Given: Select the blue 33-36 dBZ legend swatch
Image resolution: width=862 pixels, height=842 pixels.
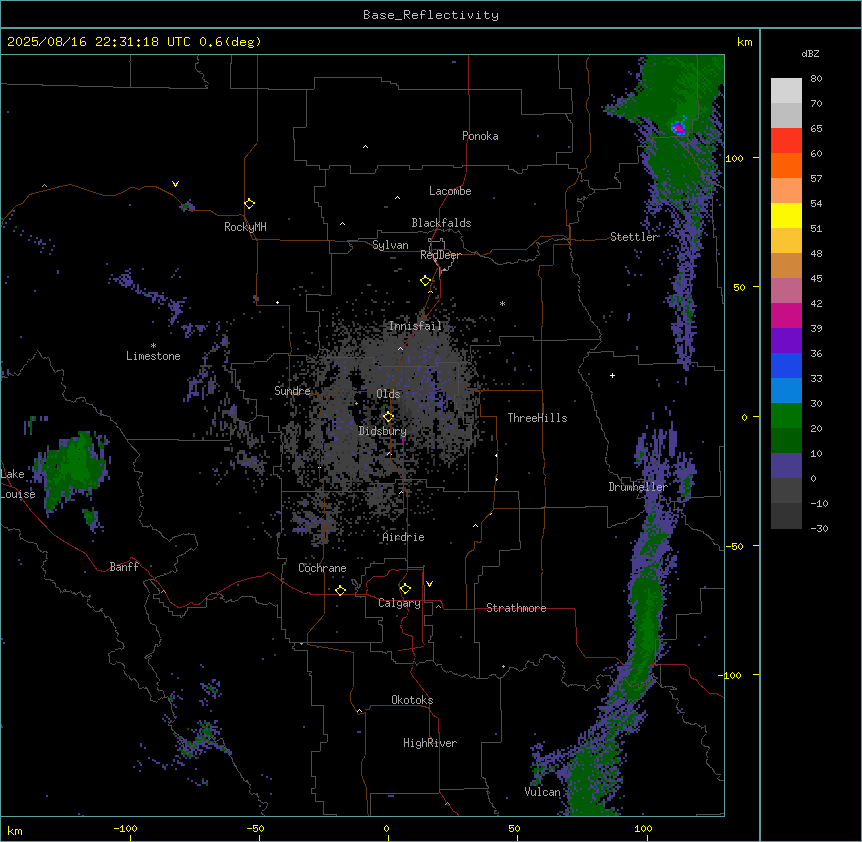Looking at the screenshot, I should (x=786, y=365).
